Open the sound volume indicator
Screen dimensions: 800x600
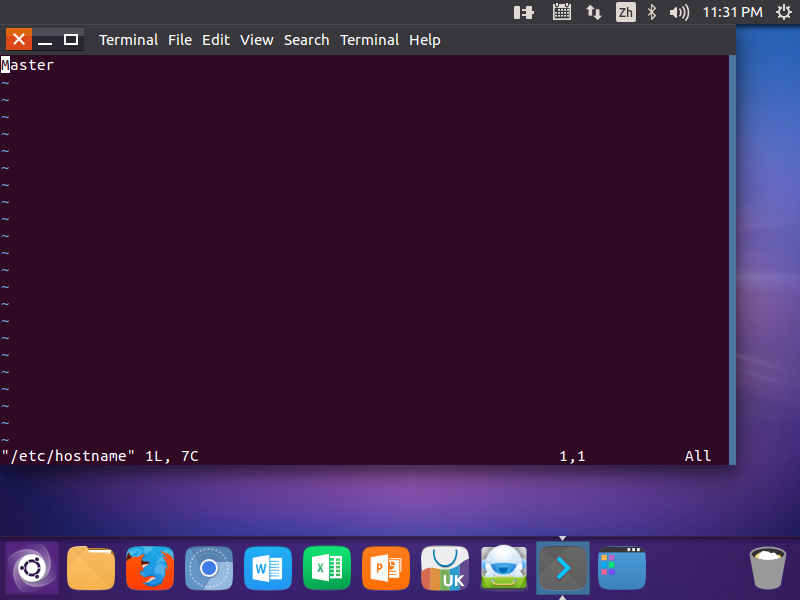point(679,12)
